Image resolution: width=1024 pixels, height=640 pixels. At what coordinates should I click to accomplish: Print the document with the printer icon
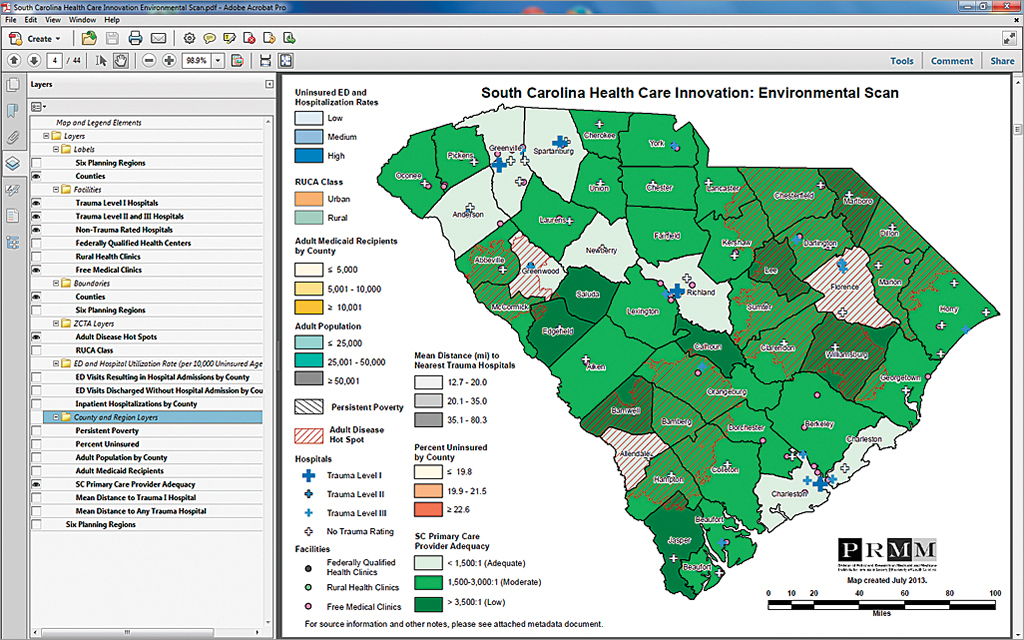pyautogui.click(x=135, y=39)
